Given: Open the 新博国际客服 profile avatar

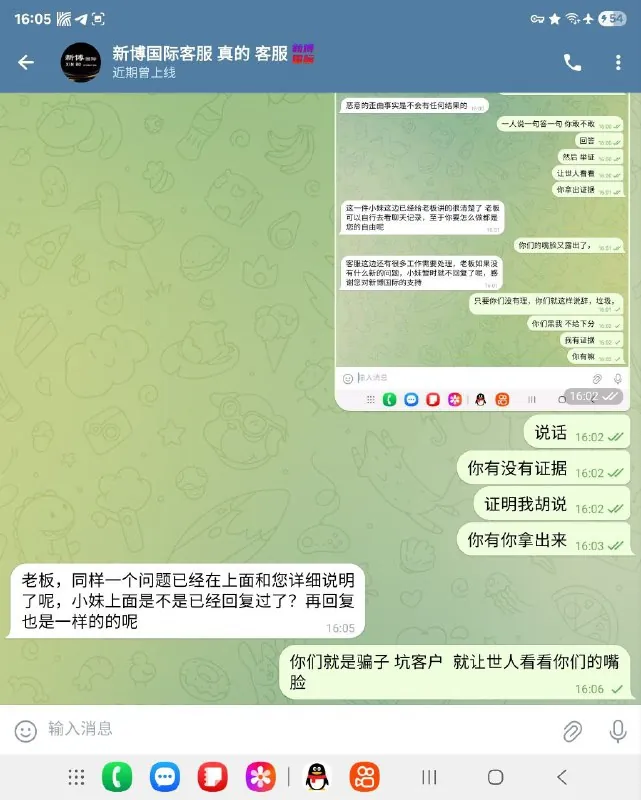Looking at the screenshot, I should click(x=81, y=62).
